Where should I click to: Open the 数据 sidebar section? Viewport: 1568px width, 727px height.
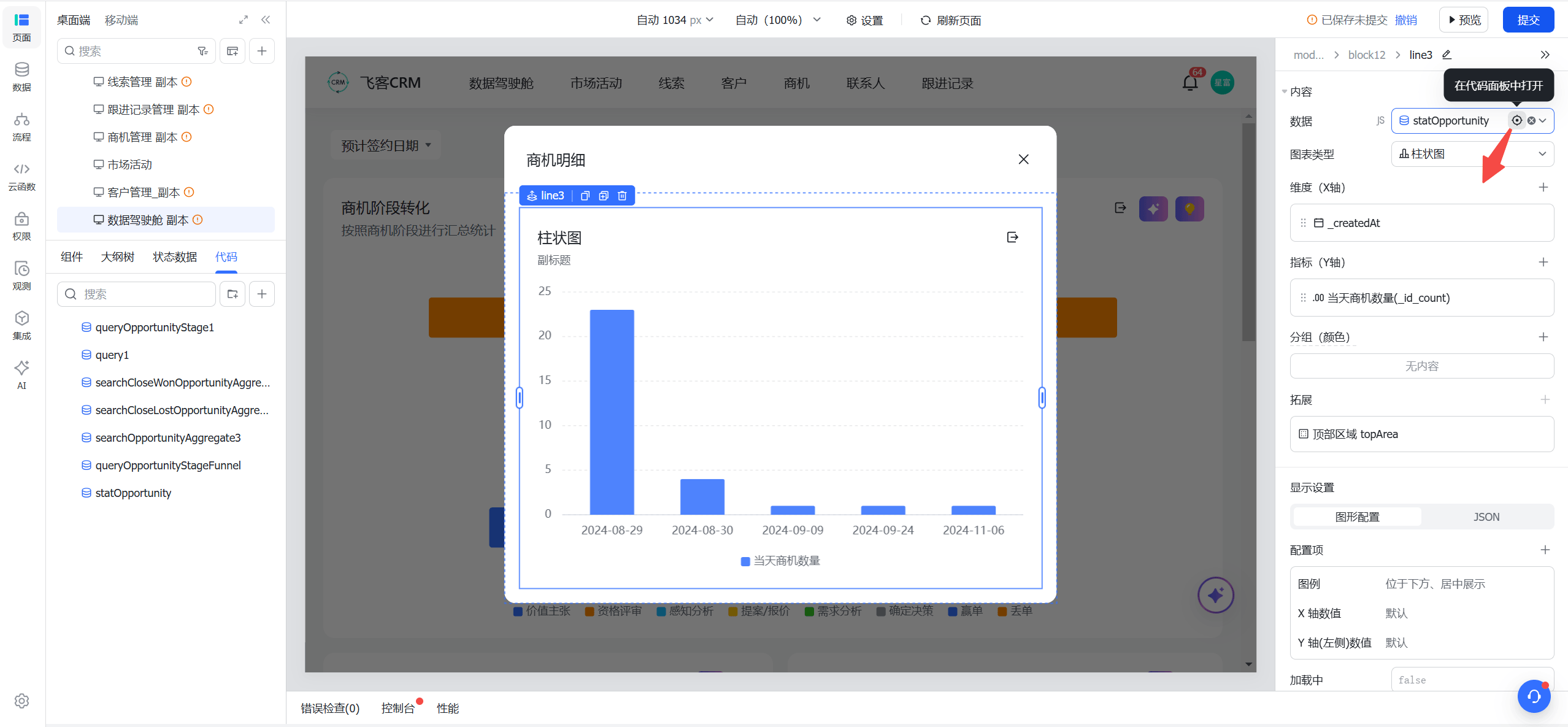21,77
